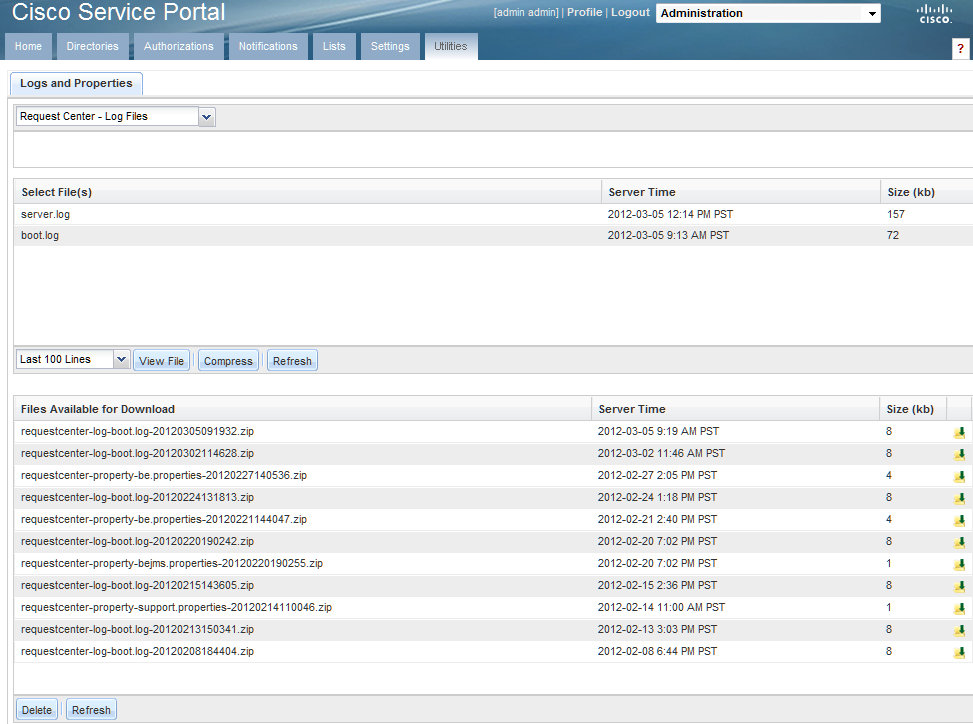Open the Settings tab

390,47
